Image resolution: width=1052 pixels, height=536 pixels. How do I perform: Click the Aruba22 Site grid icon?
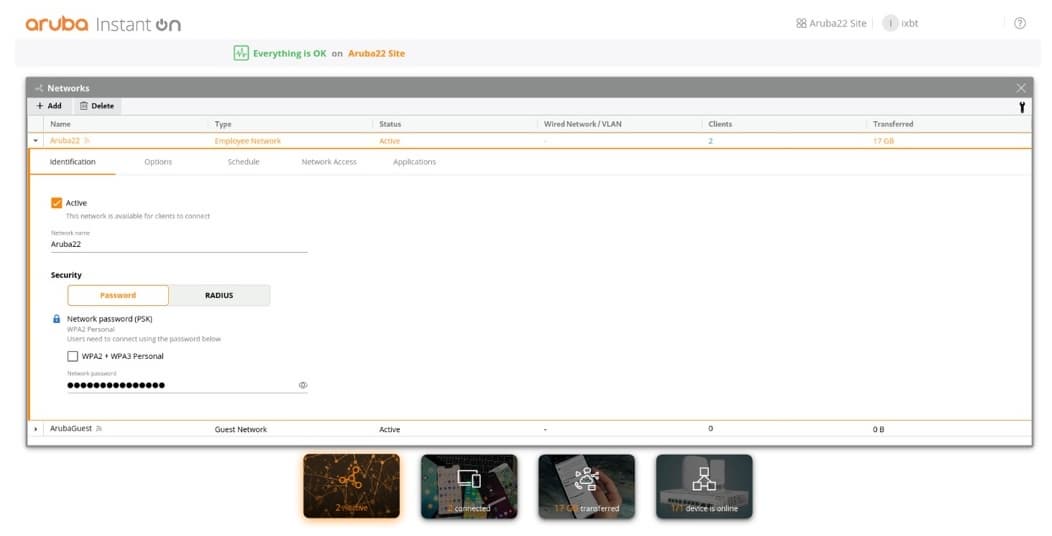click(801, 23)
